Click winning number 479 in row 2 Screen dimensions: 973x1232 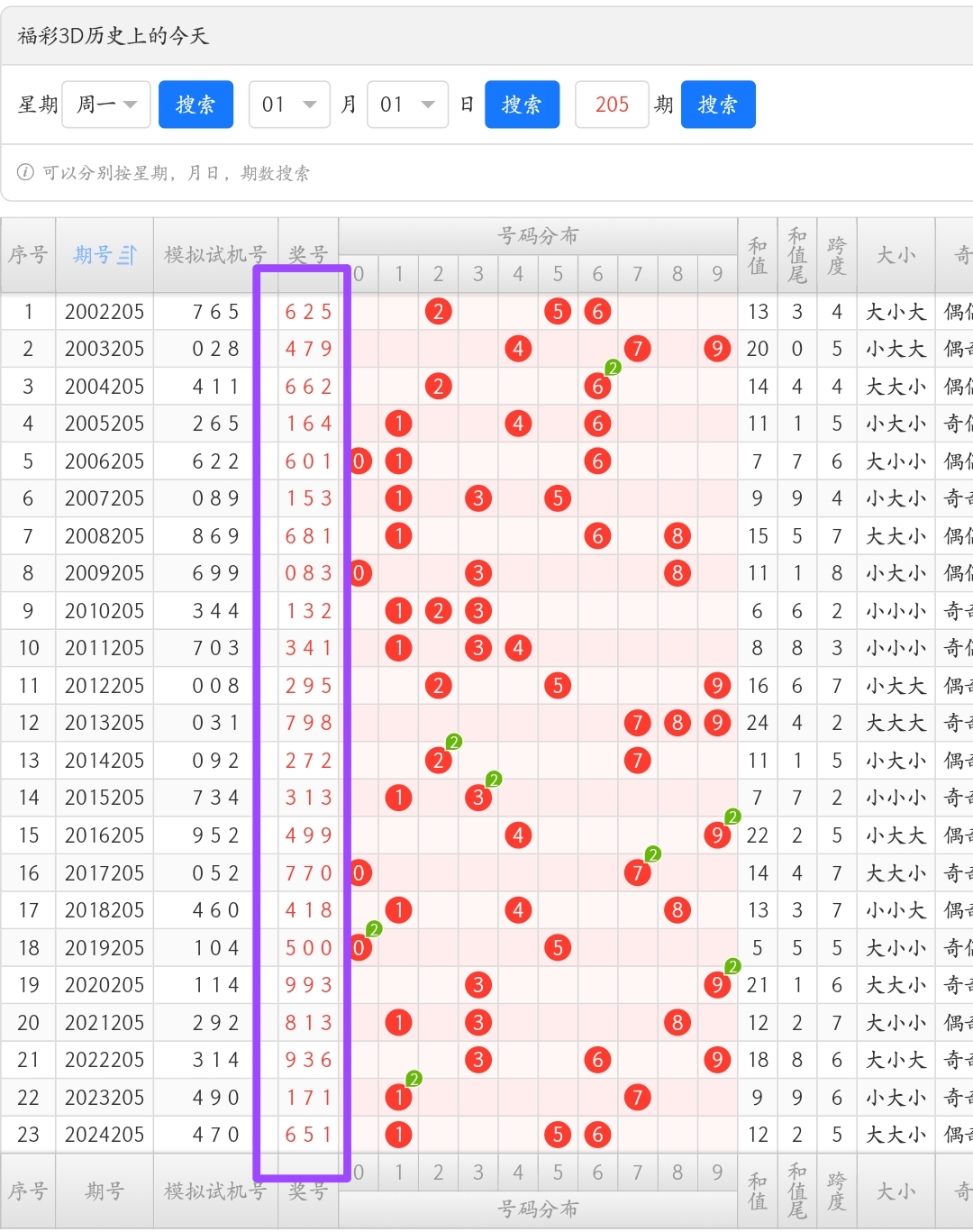308,349
